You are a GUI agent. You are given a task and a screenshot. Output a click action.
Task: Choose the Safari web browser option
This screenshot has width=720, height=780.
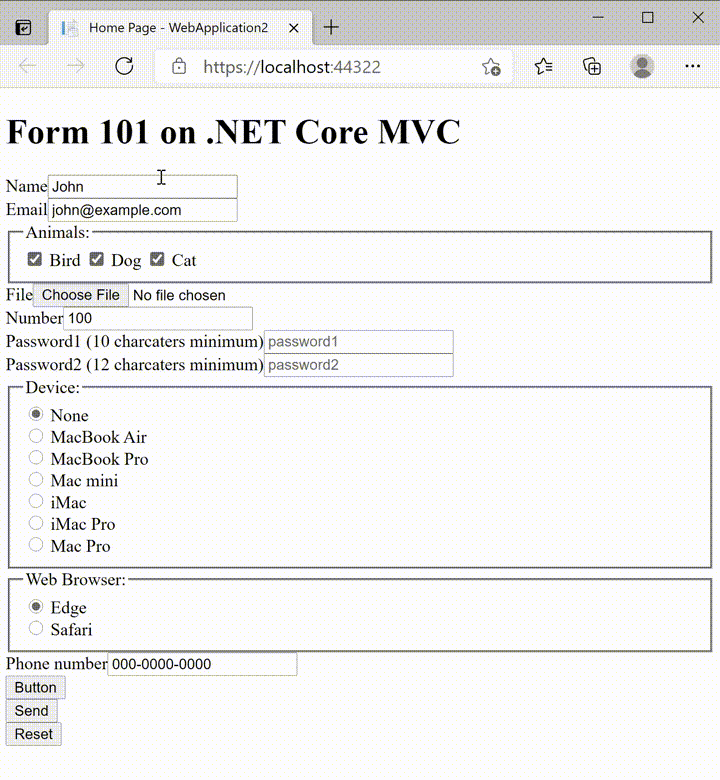coord(36,629)
